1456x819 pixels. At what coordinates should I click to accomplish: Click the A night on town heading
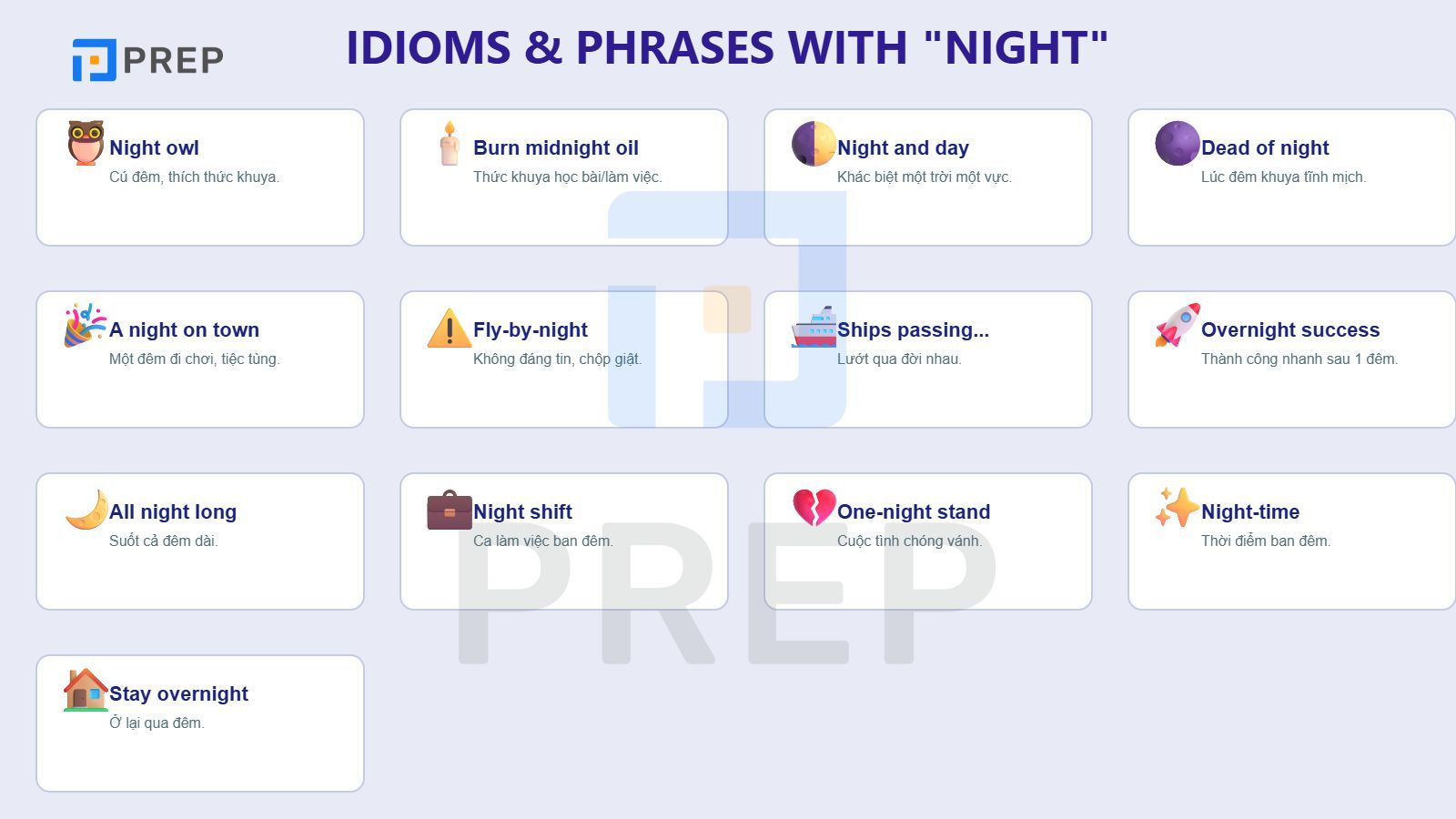[184, 329]
